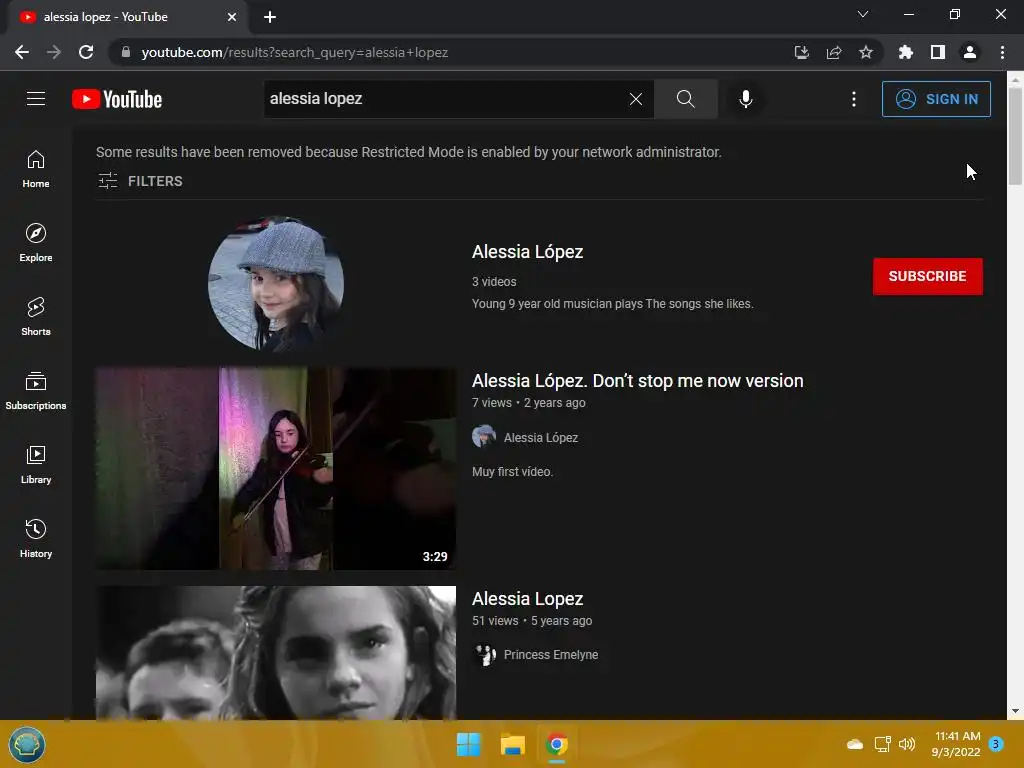Open Subscriptions in the sidebar
The height and width of the screenshot is (768, 1024).
pos(36,391)
